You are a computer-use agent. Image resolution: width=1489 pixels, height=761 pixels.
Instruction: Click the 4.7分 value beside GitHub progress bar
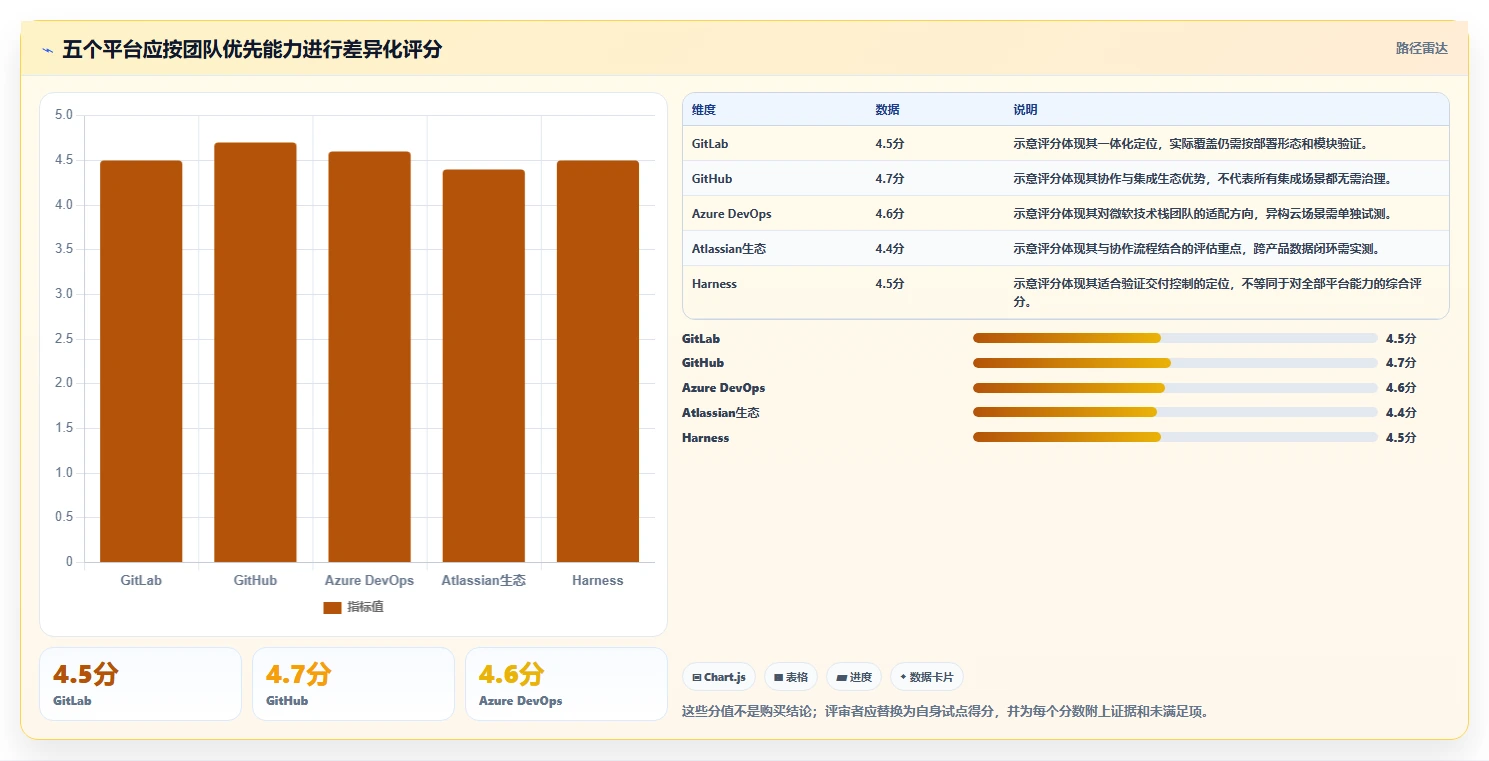tap(1401, 363)
